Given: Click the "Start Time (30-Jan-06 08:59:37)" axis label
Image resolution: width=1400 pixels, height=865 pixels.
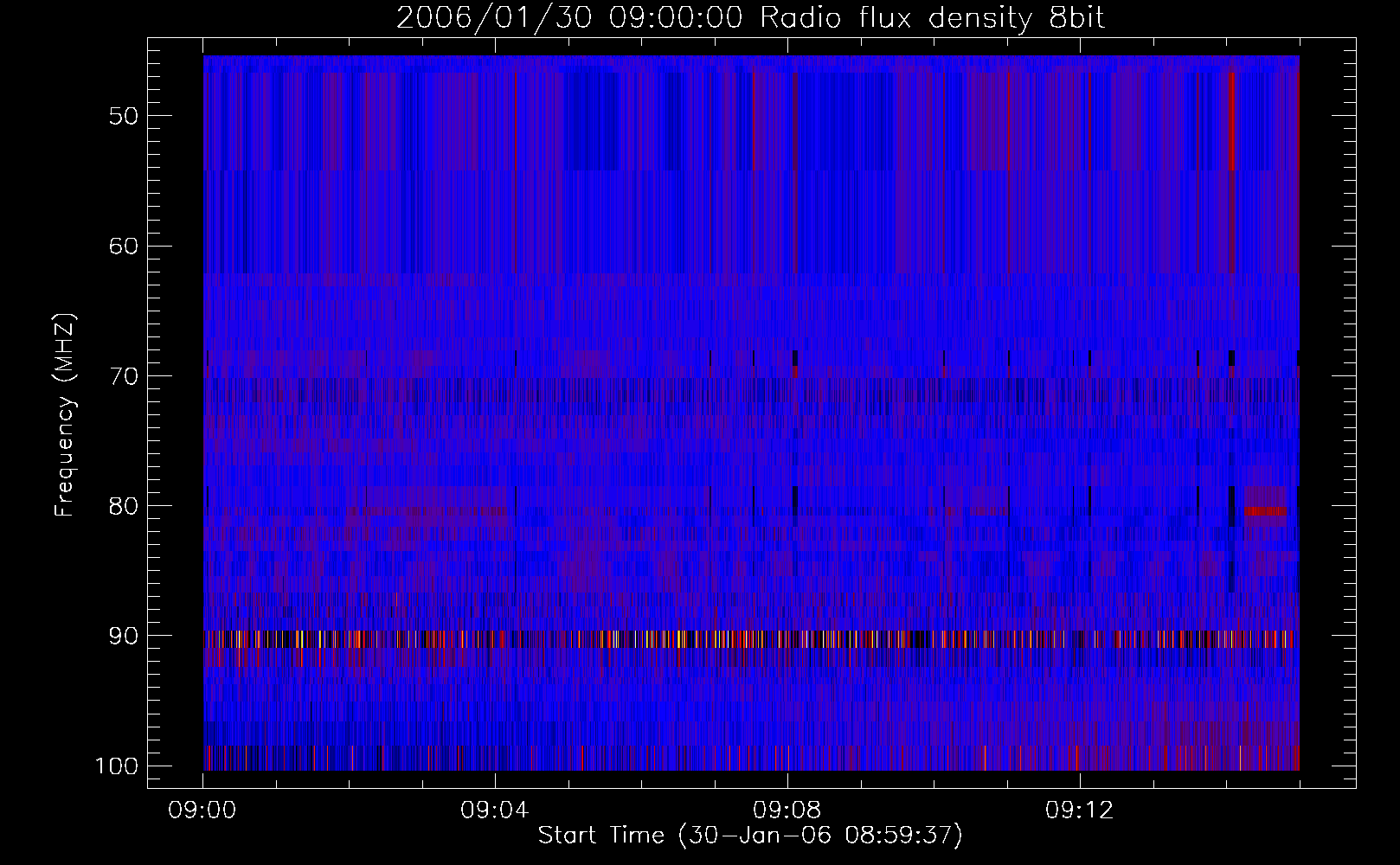Looking at the screenshot, I should tap(750, 836).
